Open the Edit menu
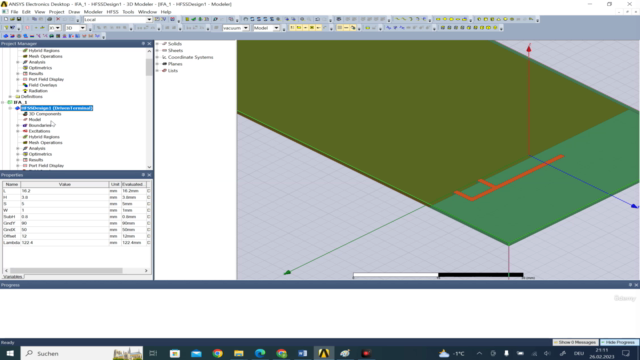 coord(26,12)
